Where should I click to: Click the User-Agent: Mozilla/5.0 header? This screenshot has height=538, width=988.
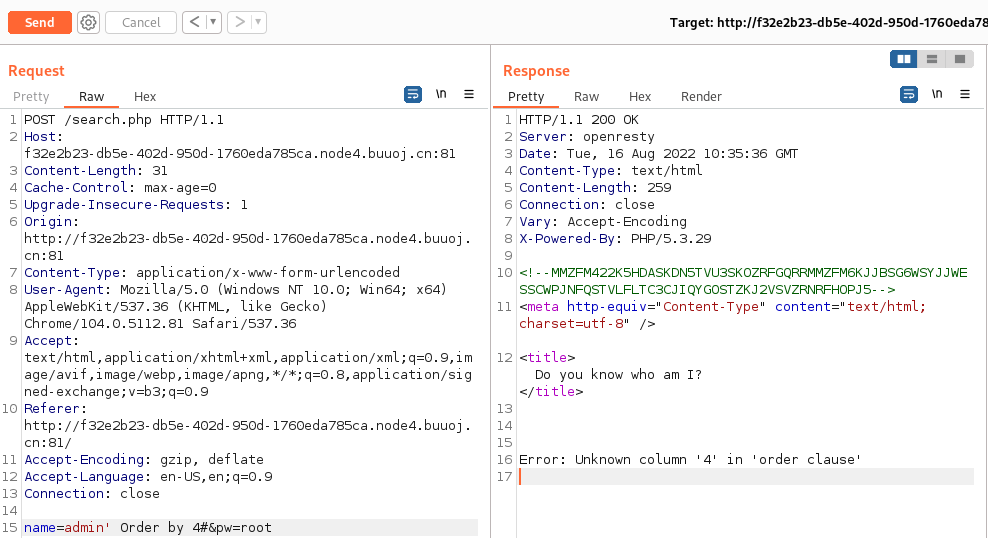click(x=235, y=307)
